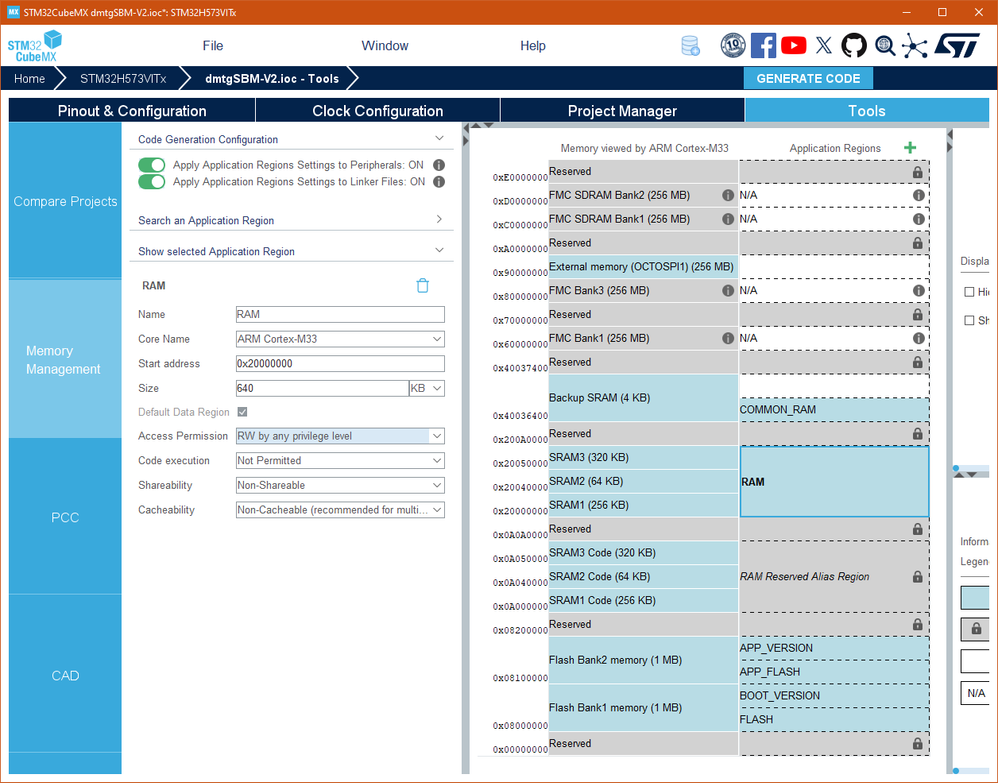Select the COMMON_RAM application region
998x783 pixels.
[834, 409]
